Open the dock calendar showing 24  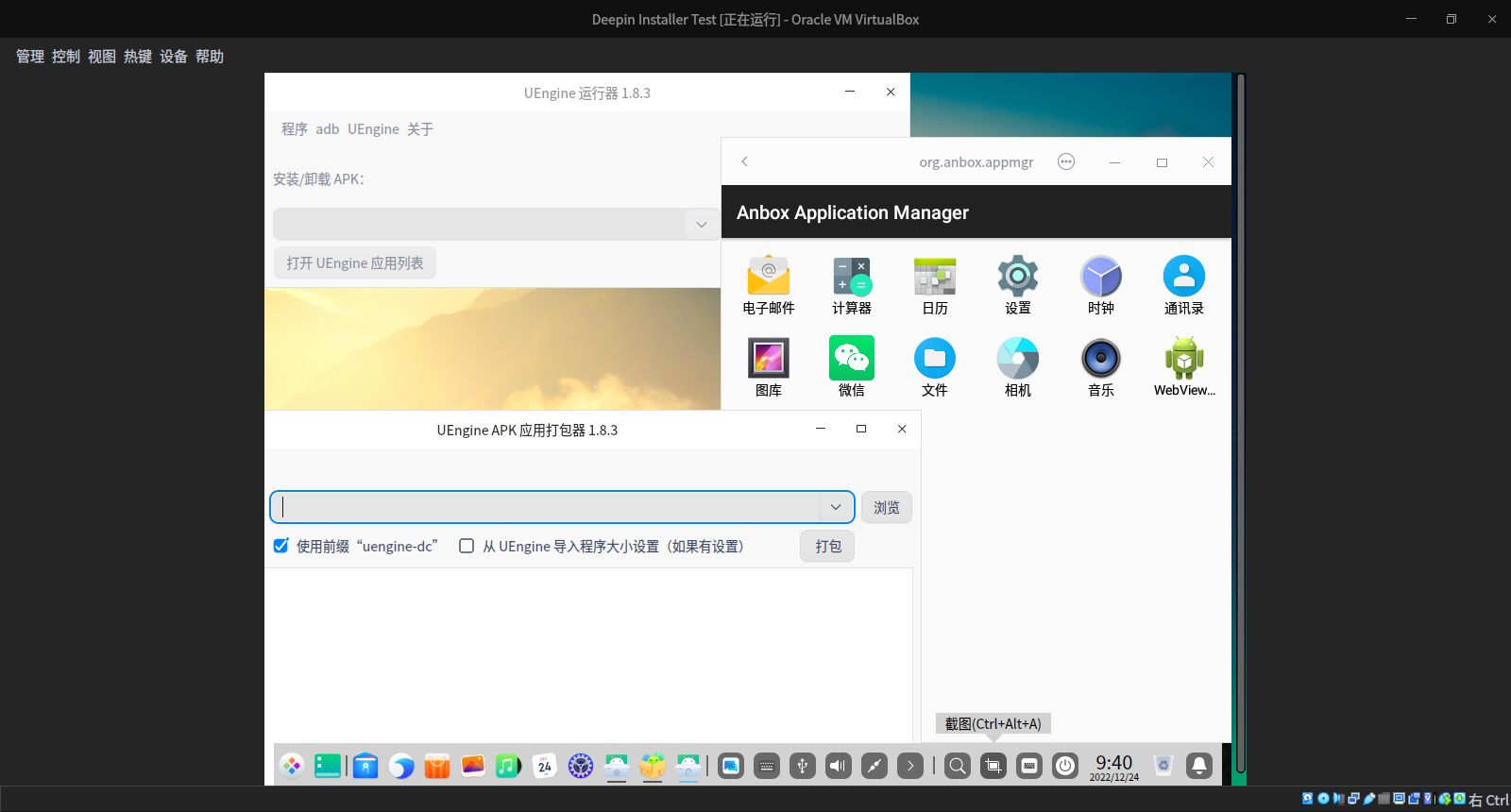click(x=545, y=766)
